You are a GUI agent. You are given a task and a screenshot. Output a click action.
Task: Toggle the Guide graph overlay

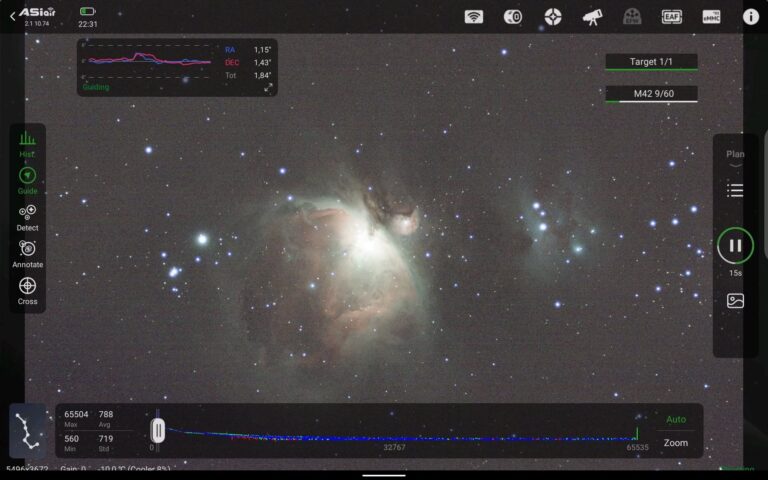[x=27, y=181]
